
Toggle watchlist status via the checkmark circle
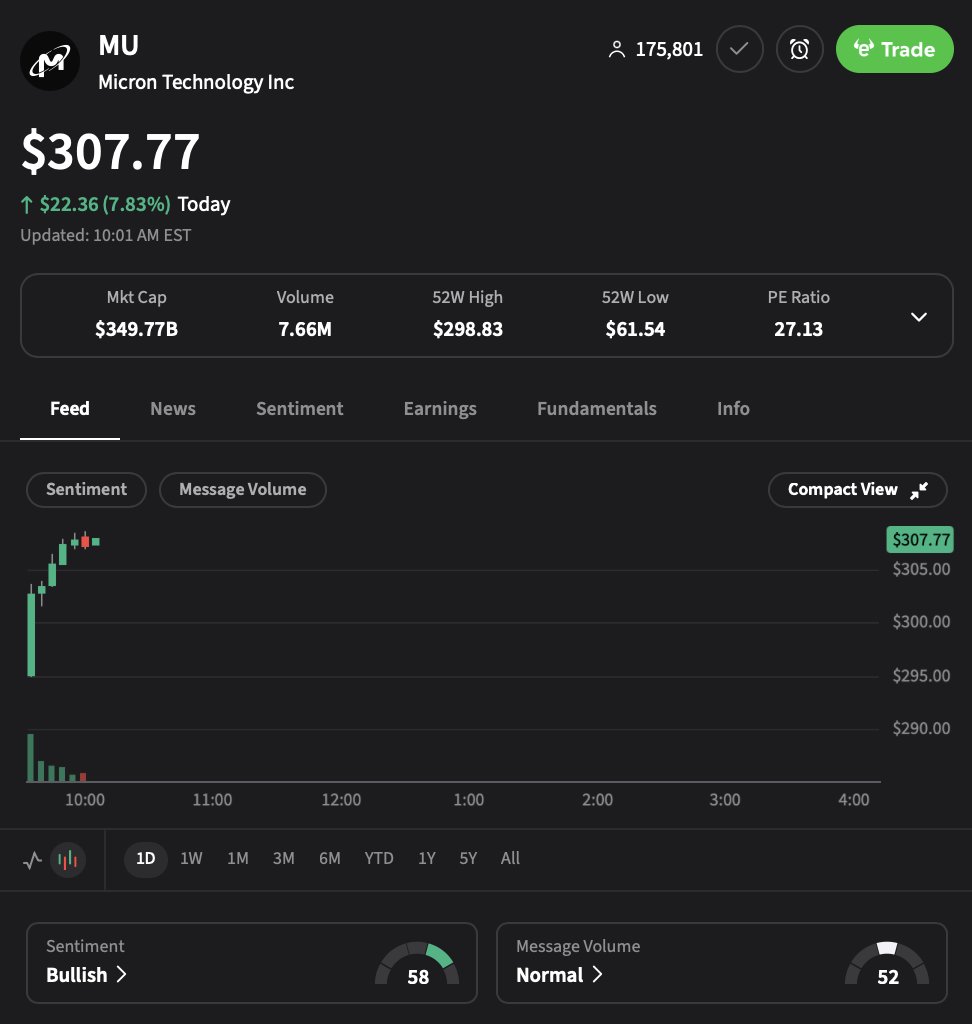tap(740, 48)
